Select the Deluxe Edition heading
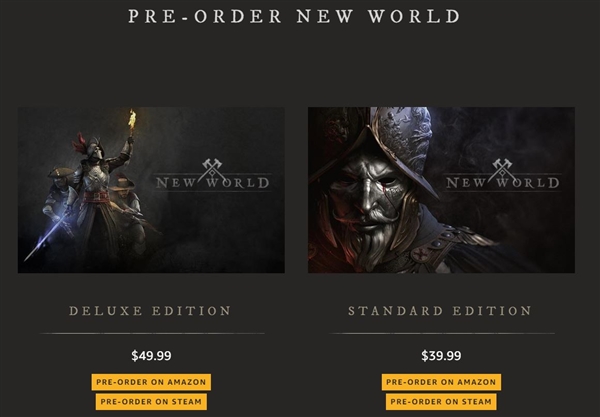Screen dimensions: 600x417 click(x=150, y=311)
